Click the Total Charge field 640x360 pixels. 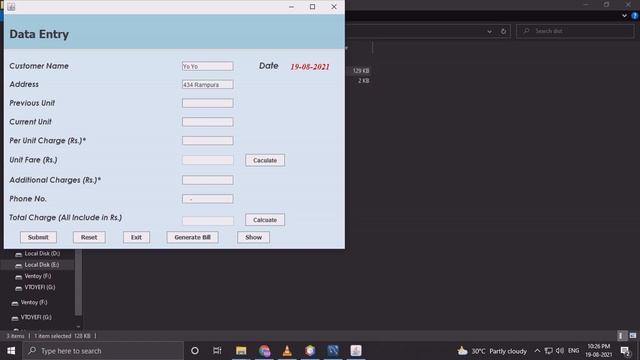coord(207,221)
